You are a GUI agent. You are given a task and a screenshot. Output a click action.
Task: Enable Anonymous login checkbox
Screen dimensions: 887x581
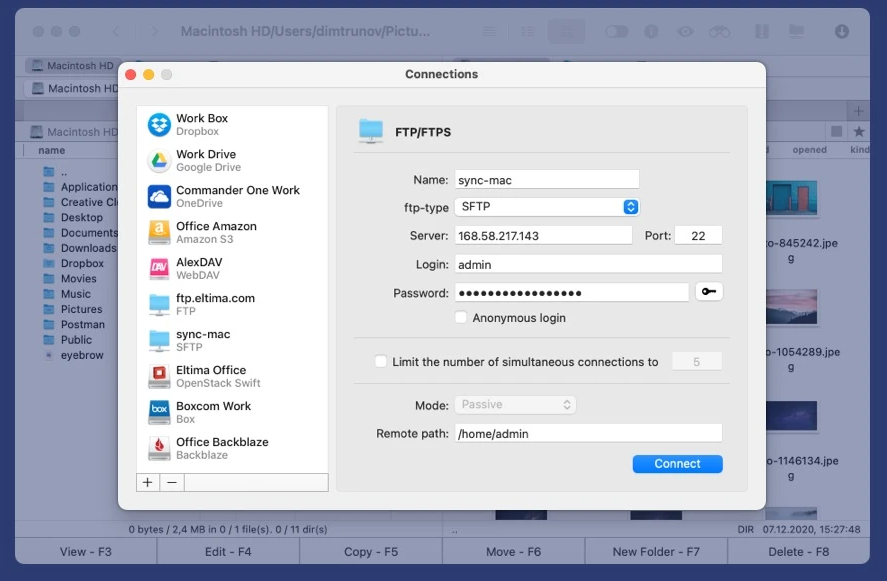[461, 318]
